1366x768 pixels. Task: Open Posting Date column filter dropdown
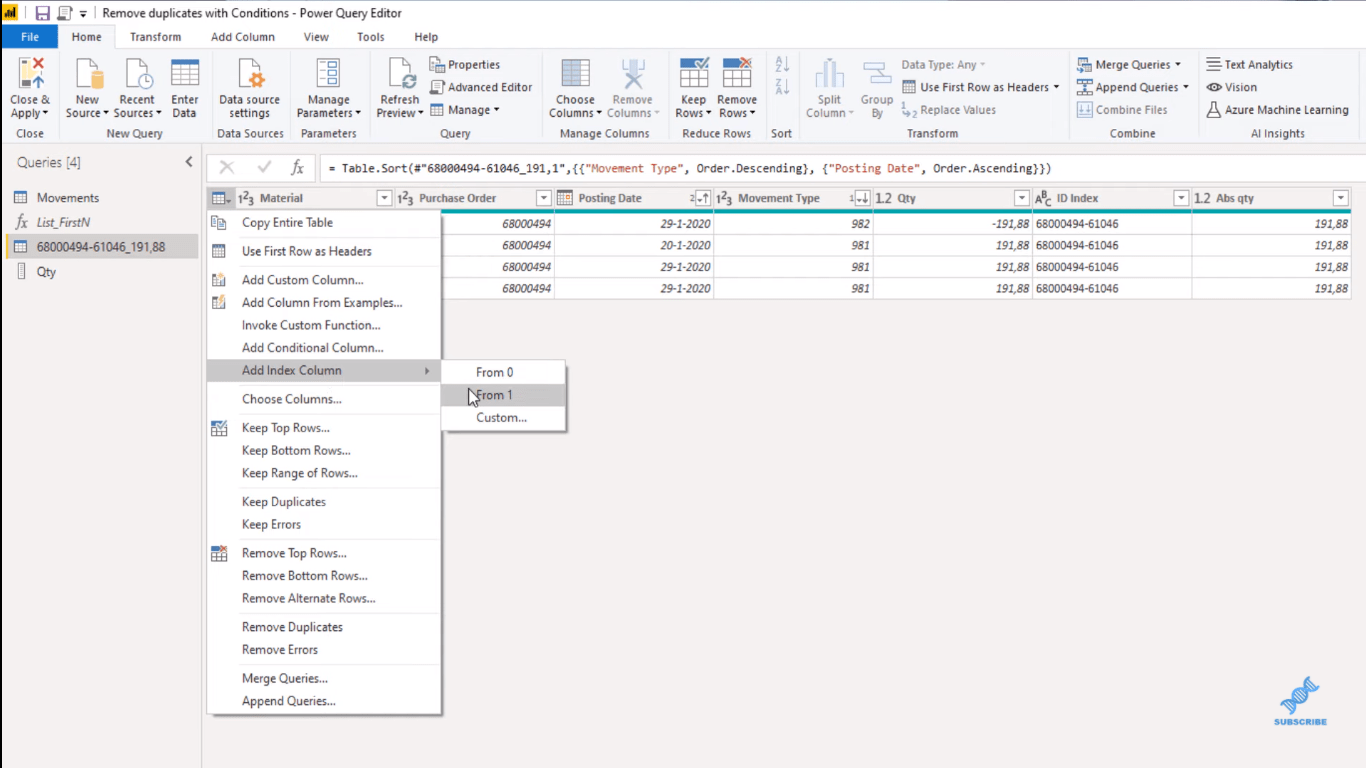click(702, 198)
